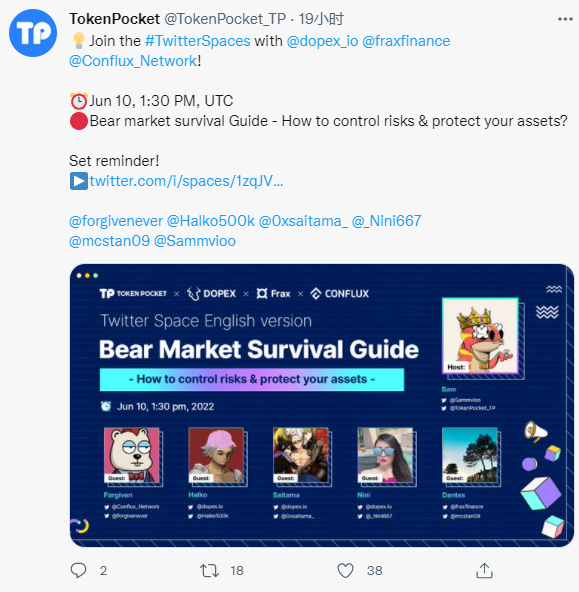Visit the @0xsaitama_ profile mention
The width and height of the screenshot is (579, 592).
(303, 221)
